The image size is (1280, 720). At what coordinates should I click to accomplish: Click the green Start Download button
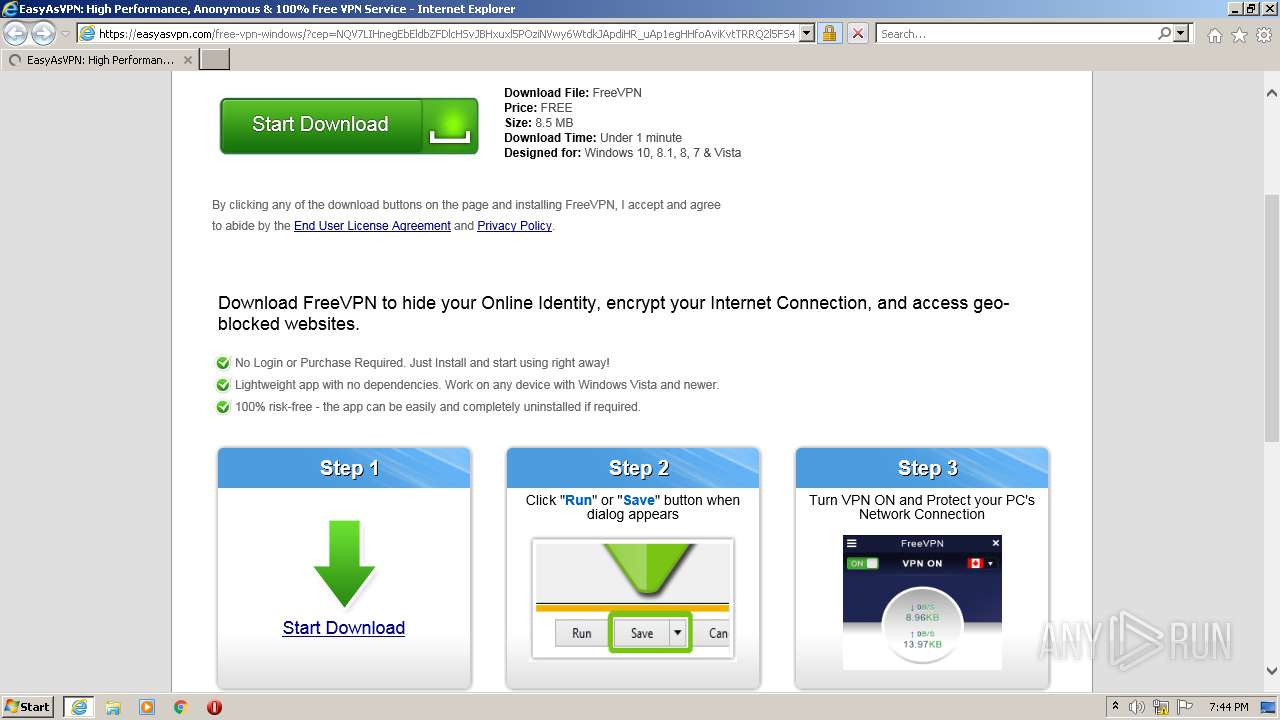[349, 125]
